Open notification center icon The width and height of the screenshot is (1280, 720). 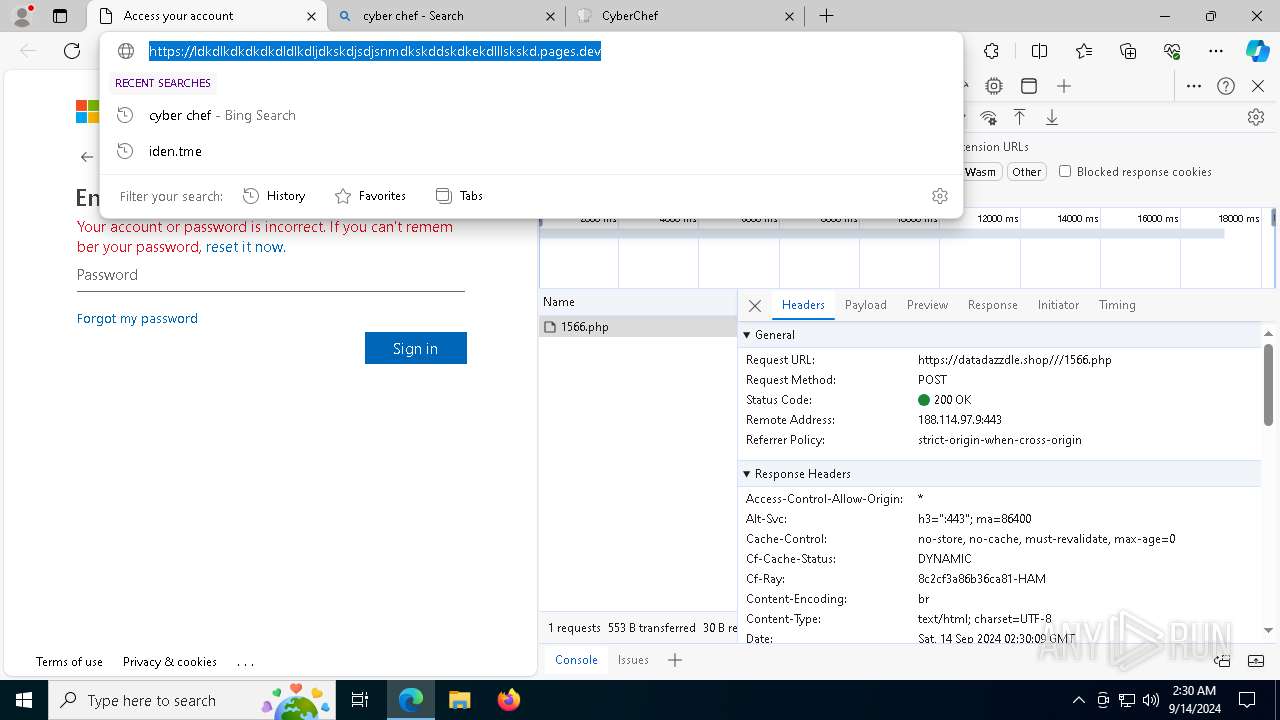tap(1247, 700)
